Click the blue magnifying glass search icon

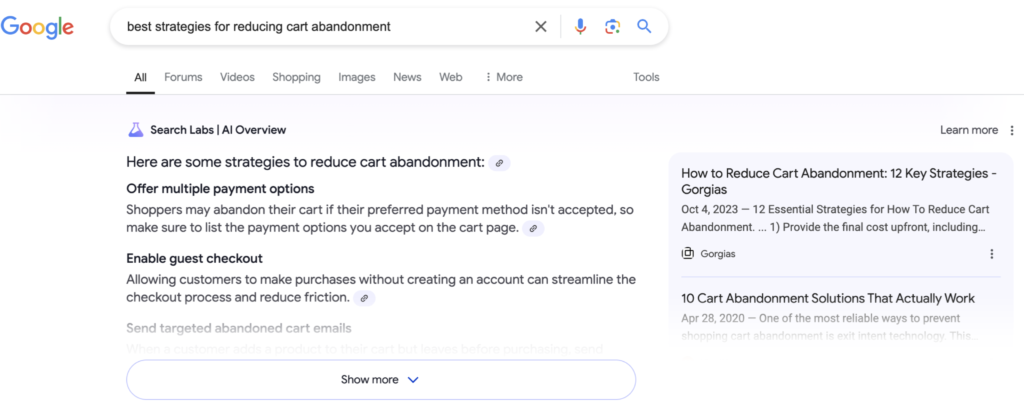(644, 27)
